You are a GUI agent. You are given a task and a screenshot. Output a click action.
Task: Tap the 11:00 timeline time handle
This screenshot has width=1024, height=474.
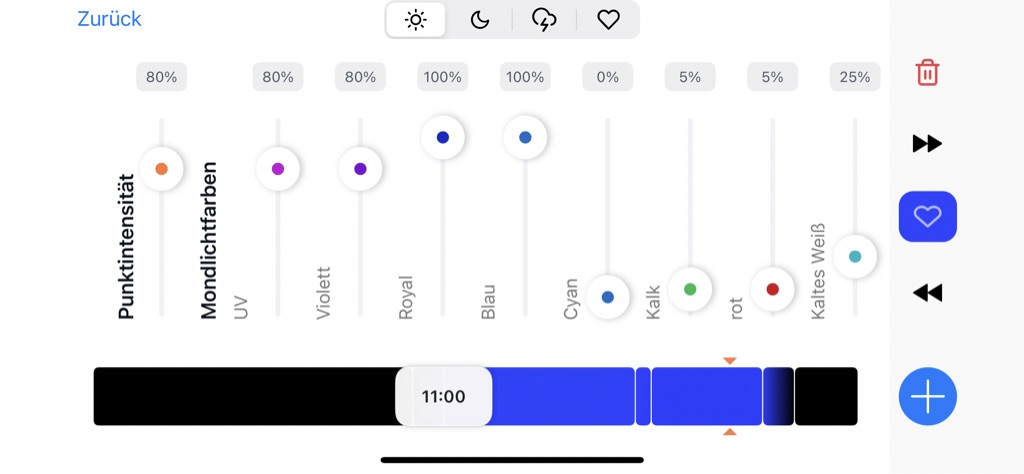[443, 397]
